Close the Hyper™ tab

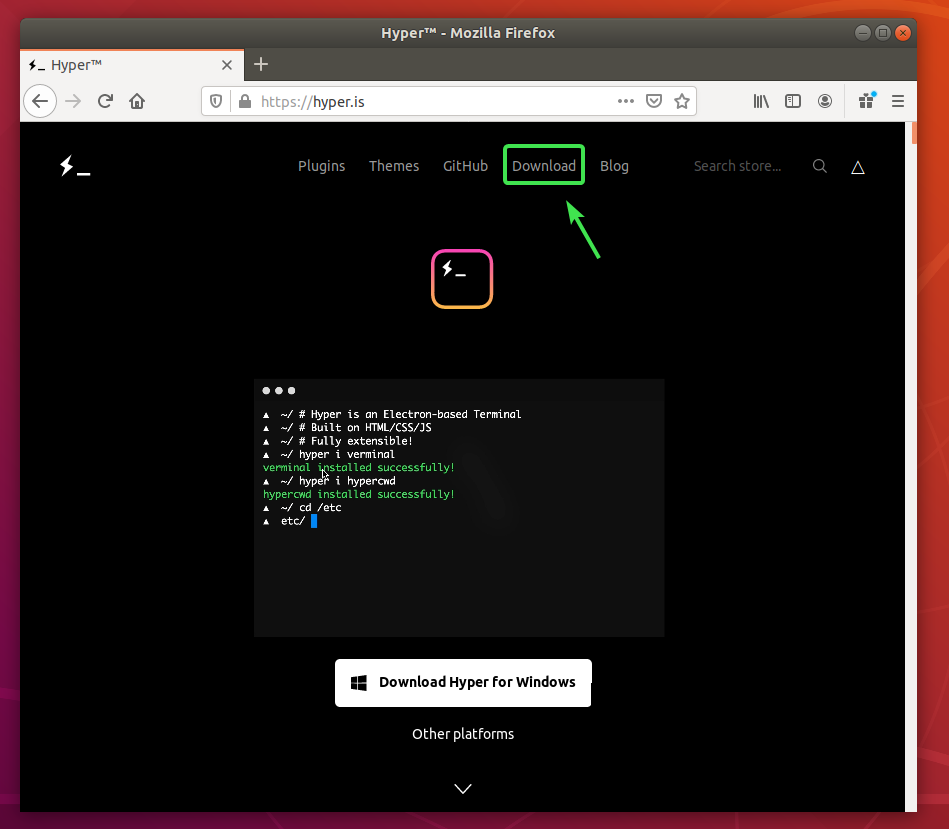[x=227, y=65]
